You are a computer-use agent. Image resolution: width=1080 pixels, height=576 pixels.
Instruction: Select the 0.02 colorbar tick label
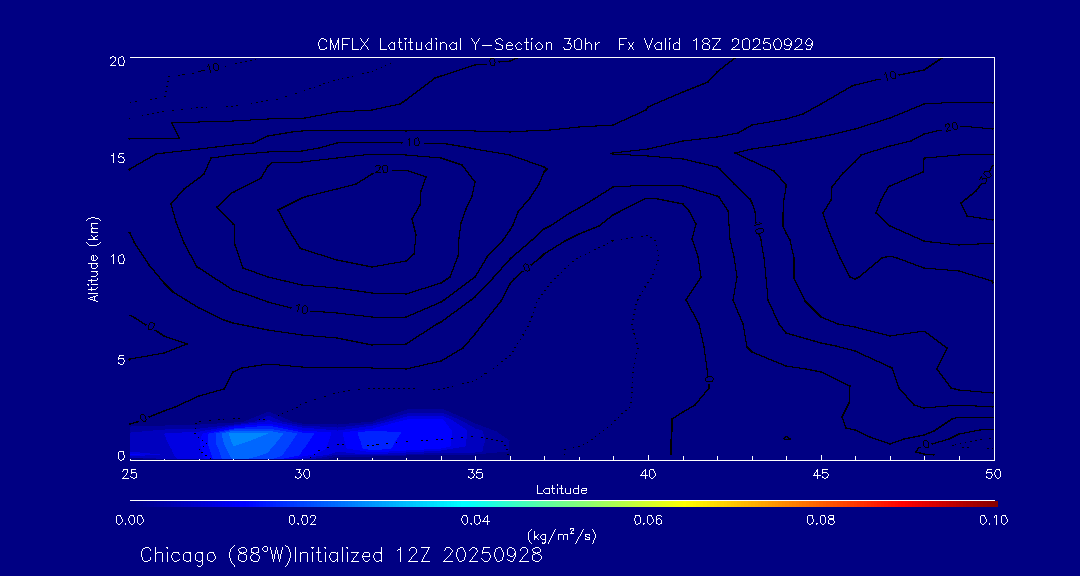[x=302, y=520]
